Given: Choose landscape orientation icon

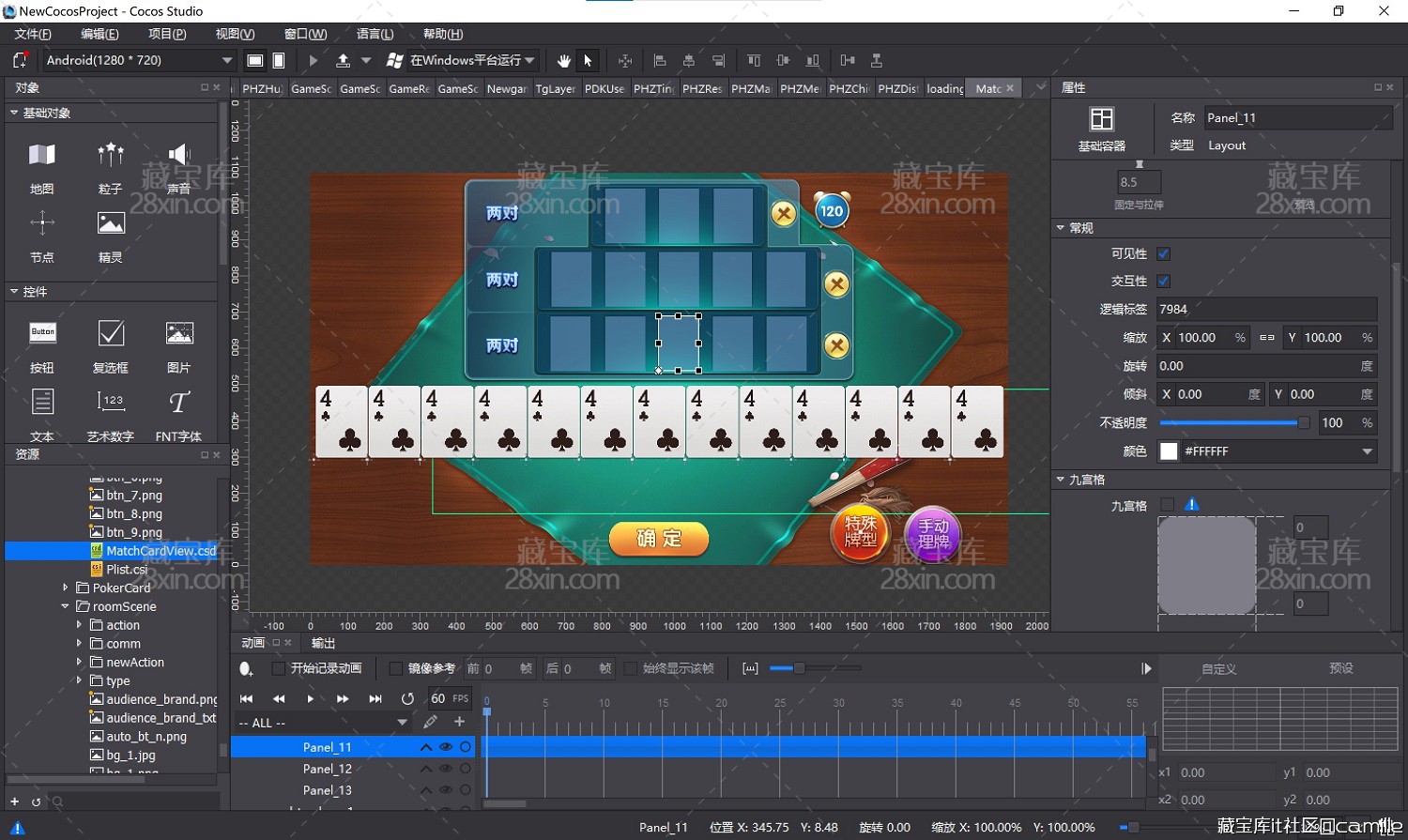Looking at the screenshot, I should (x=254, y=60).
